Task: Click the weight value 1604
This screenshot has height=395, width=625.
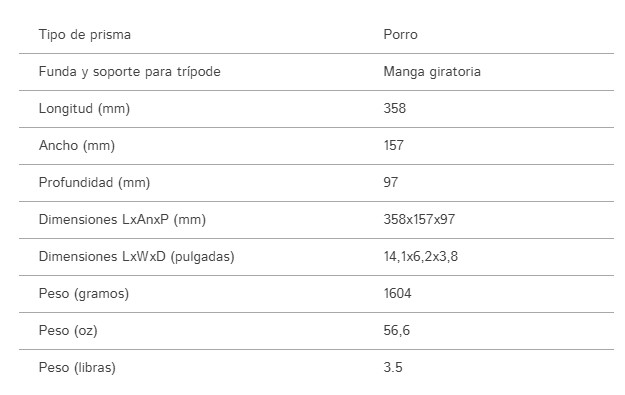Action: coord(397,294)
